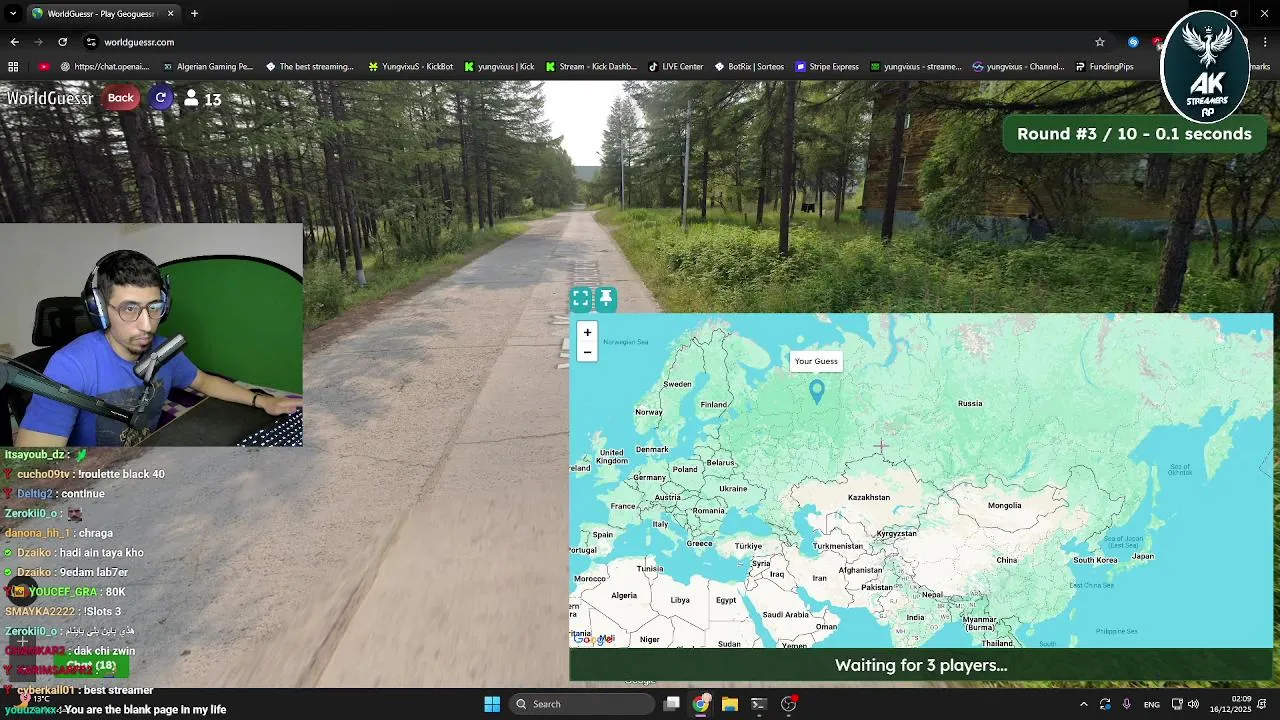Open OBS Studio from the taskbar
The height and width of the screenshot is (720, 1280).
pyautogui.click(x=788, y=704)
